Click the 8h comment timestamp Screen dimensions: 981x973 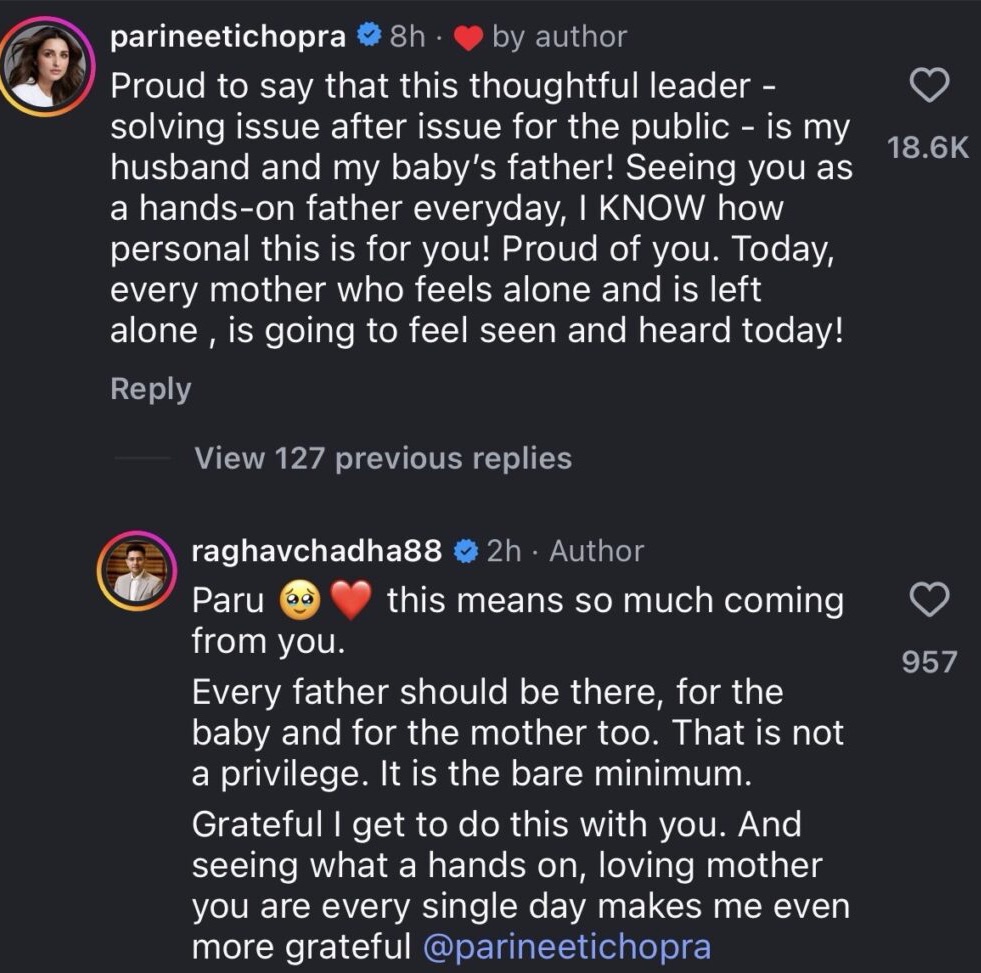pos(407,37)
